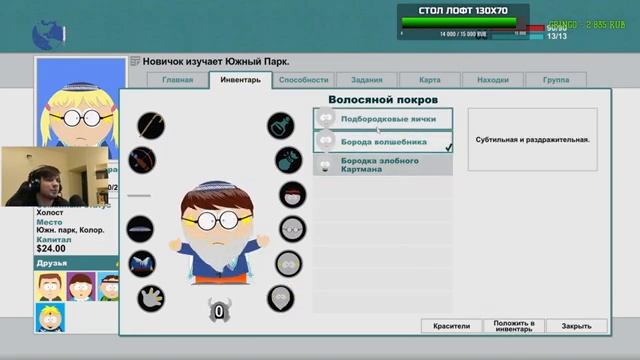Select the bow ranged weapon slot

click(x=142, y=160)
